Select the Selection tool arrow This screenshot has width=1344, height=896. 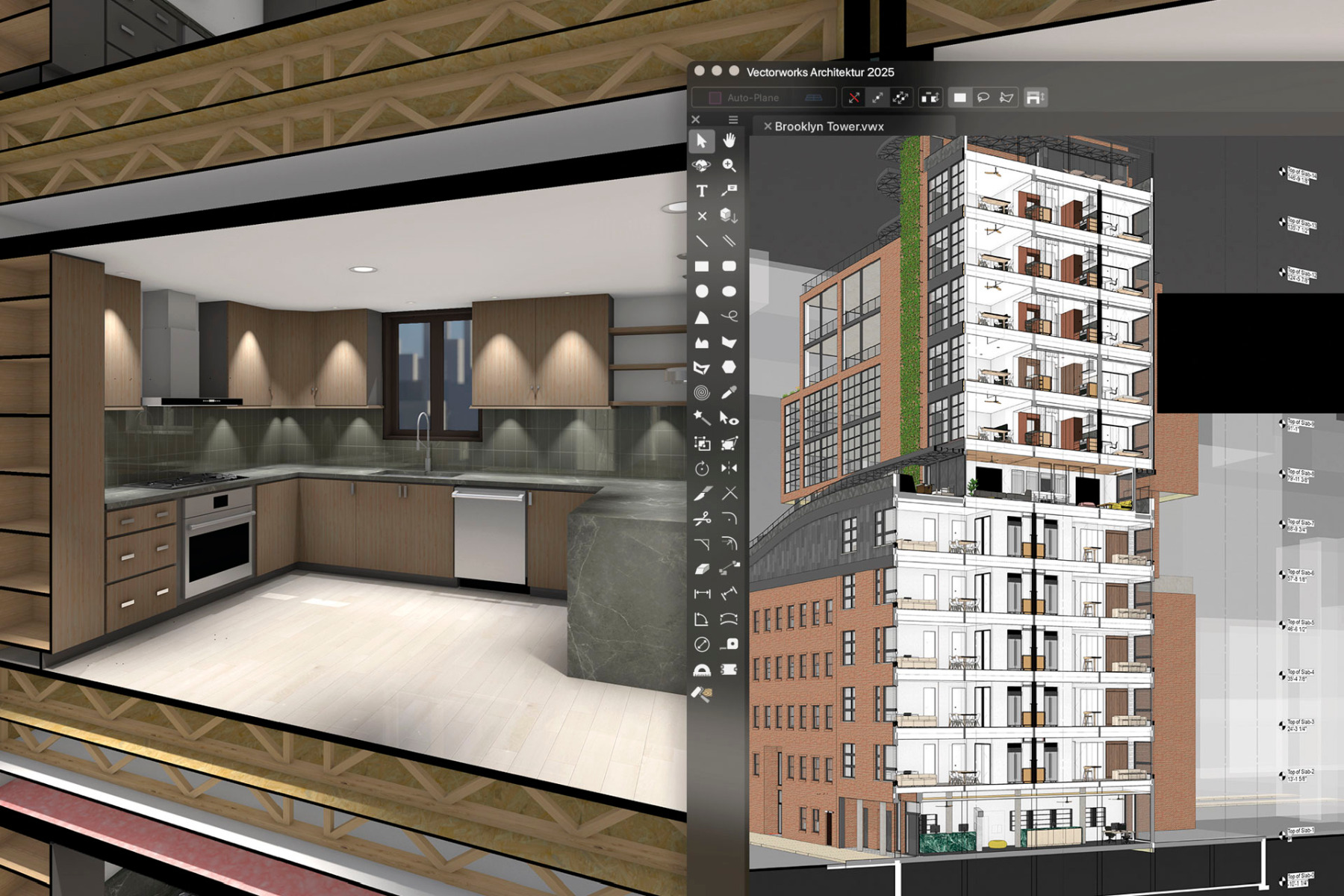702,142
